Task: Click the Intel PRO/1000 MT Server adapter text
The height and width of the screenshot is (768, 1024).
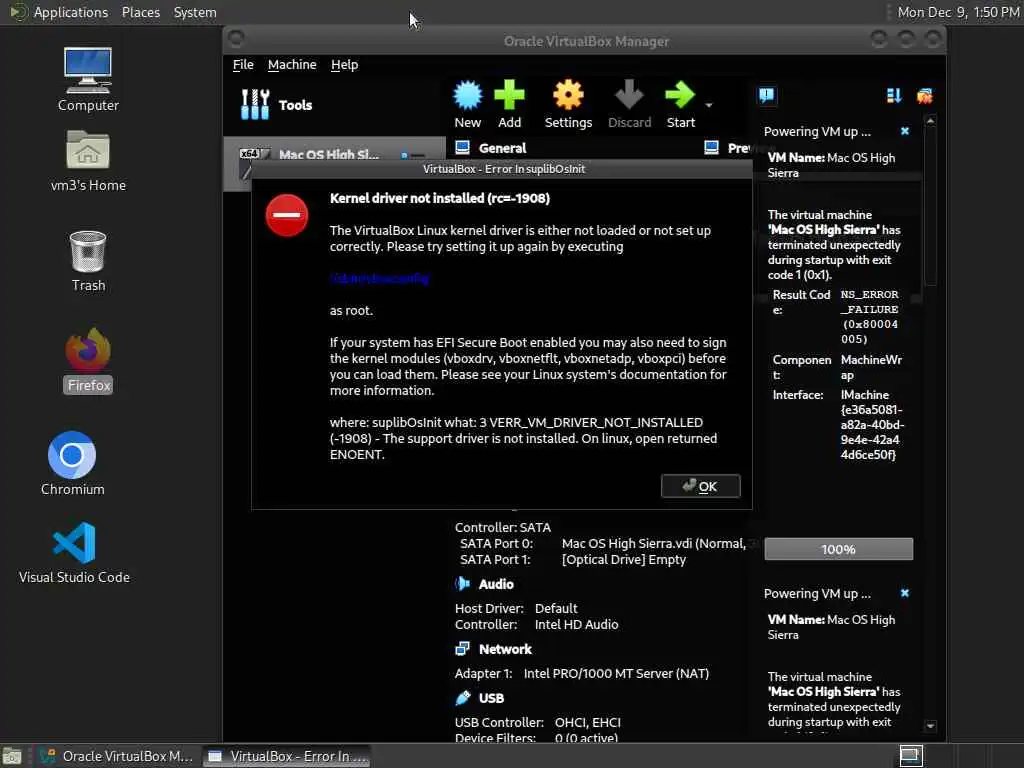Action: (x=616, y=673)
